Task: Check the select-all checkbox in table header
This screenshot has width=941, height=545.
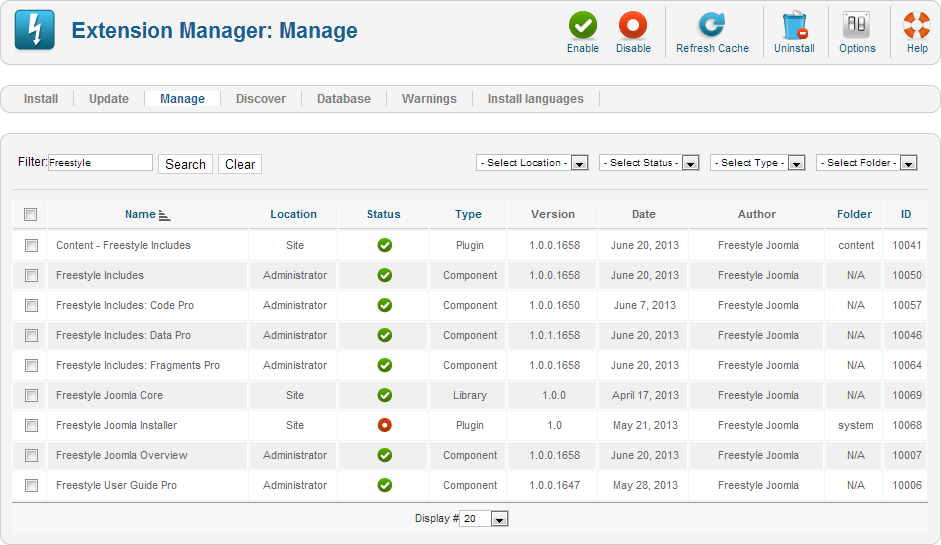Action: point(31,214)
